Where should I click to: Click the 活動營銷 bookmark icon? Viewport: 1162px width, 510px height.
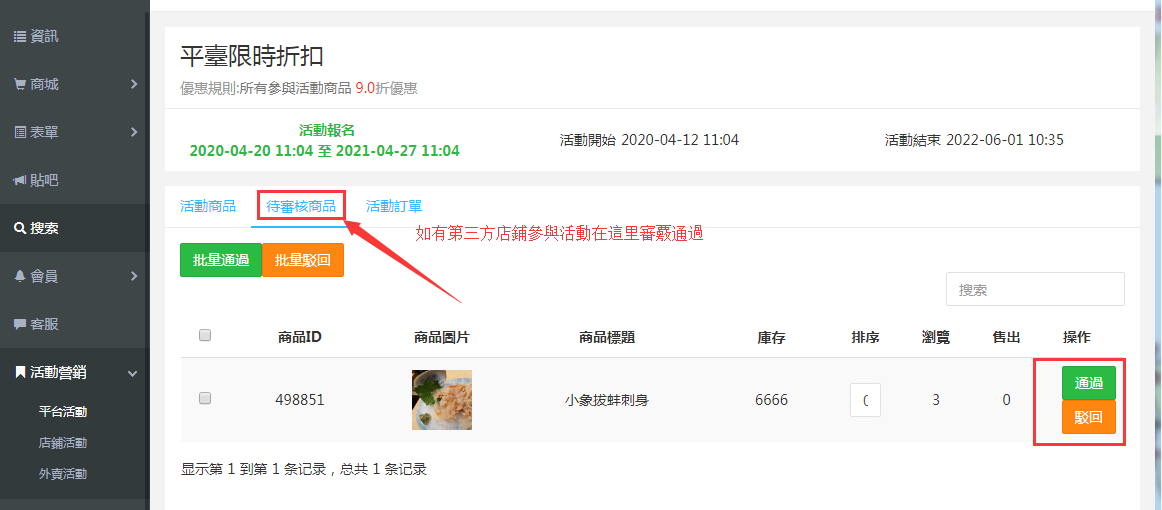pos(20,372)
